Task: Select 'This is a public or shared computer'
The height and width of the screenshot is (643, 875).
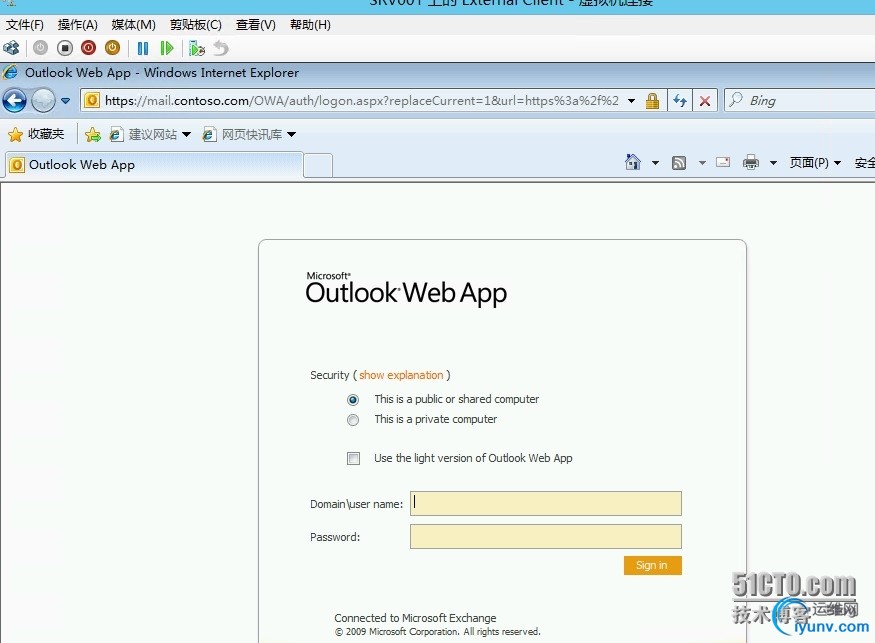Action: click(x=353, y=400)
